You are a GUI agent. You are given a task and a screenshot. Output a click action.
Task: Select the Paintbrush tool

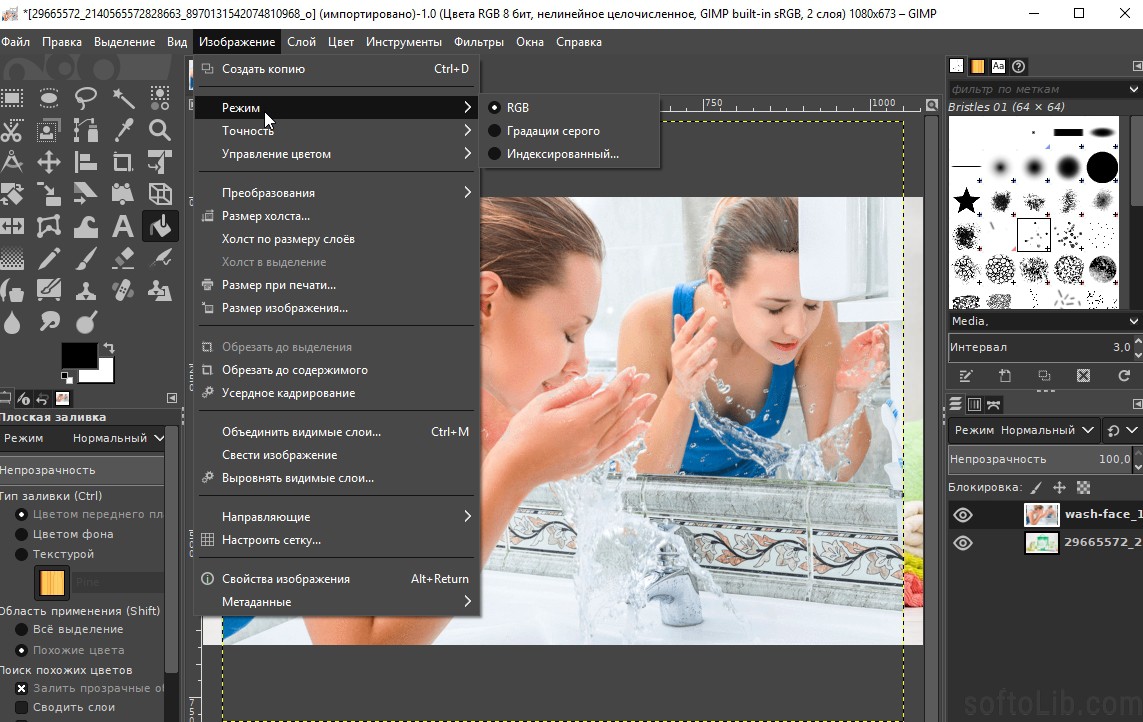(x=86, y=258)
